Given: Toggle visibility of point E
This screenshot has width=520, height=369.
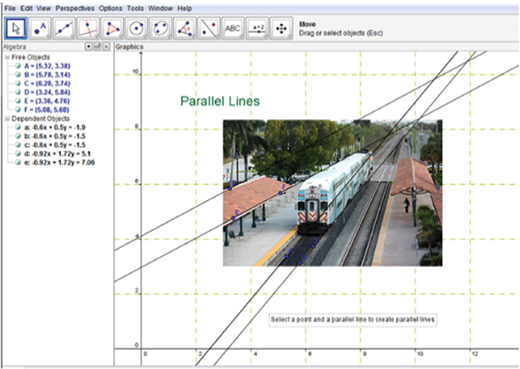Looking at the screenshot, I should tap(18, 101).
